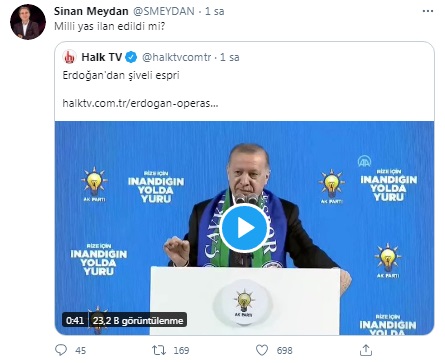Click the retweet arrows icon
Screen dimensions: 445x363
click(159, 350)
